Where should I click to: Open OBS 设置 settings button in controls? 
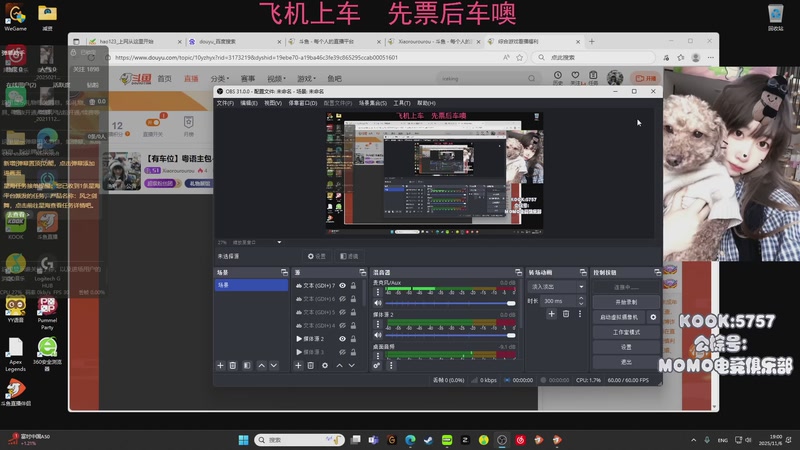626,347
